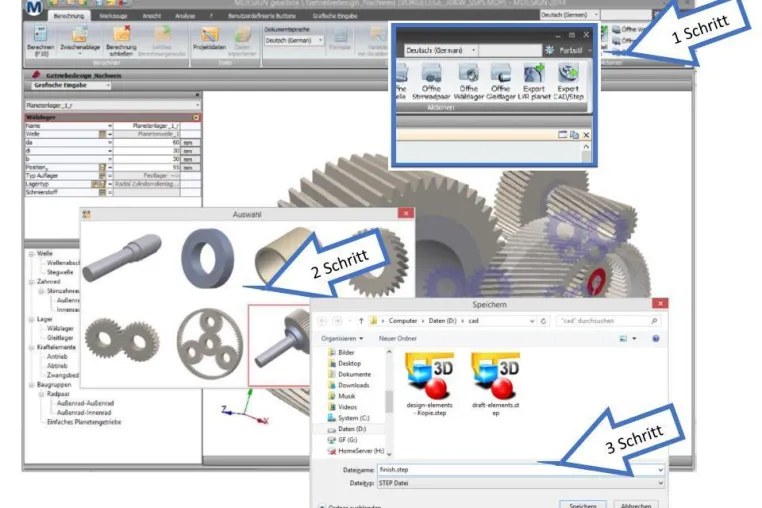This screenshot has height=508, width=762.
Task: Click the Farbstil gear icon
Action: 550,50
